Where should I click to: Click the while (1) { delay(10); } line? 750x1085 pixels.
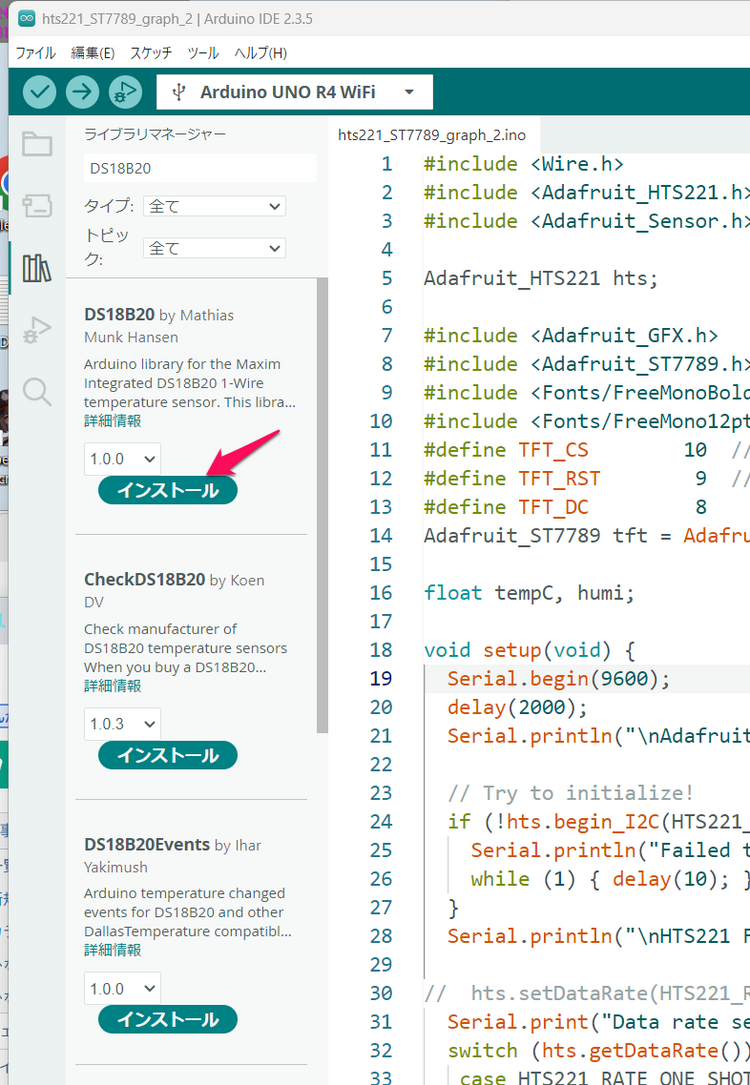[x=610, y=879]
